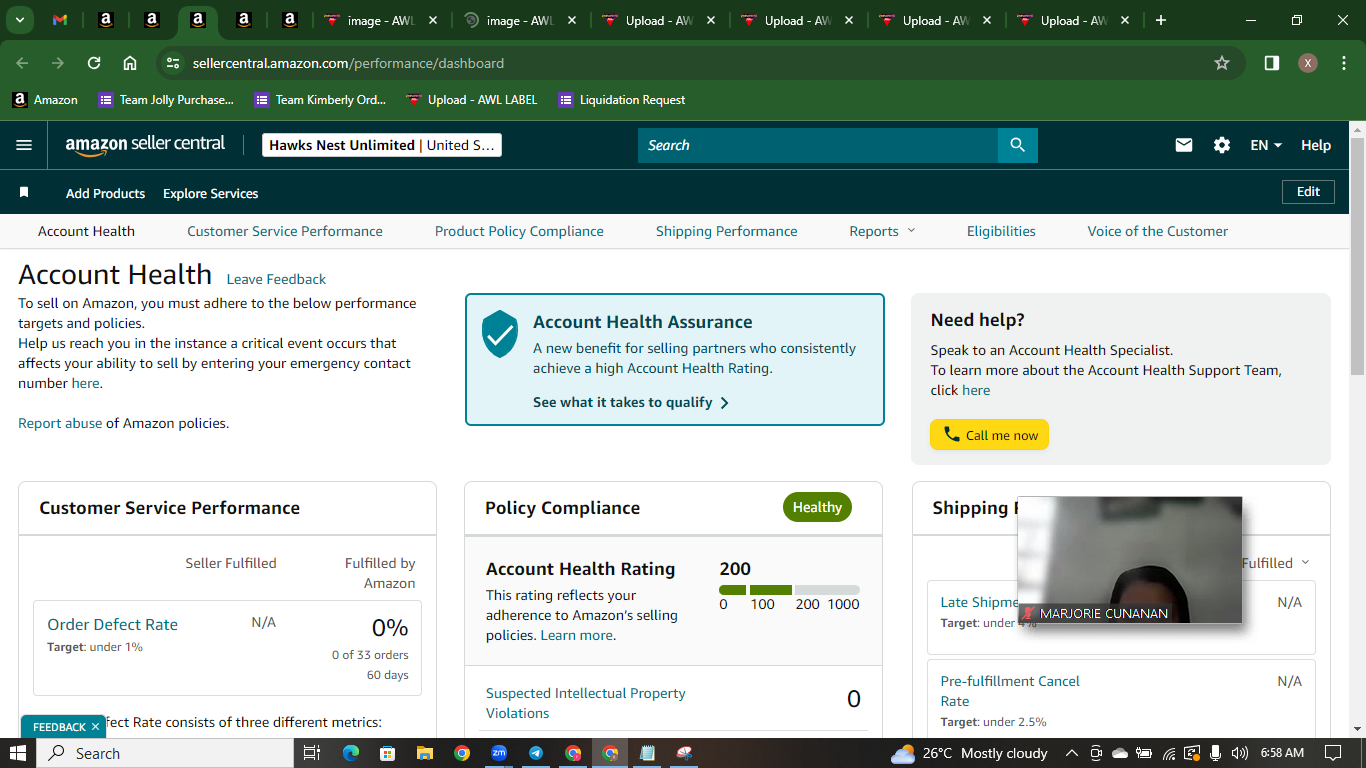Focus the Seller Central Search field

tap(818, 145)
